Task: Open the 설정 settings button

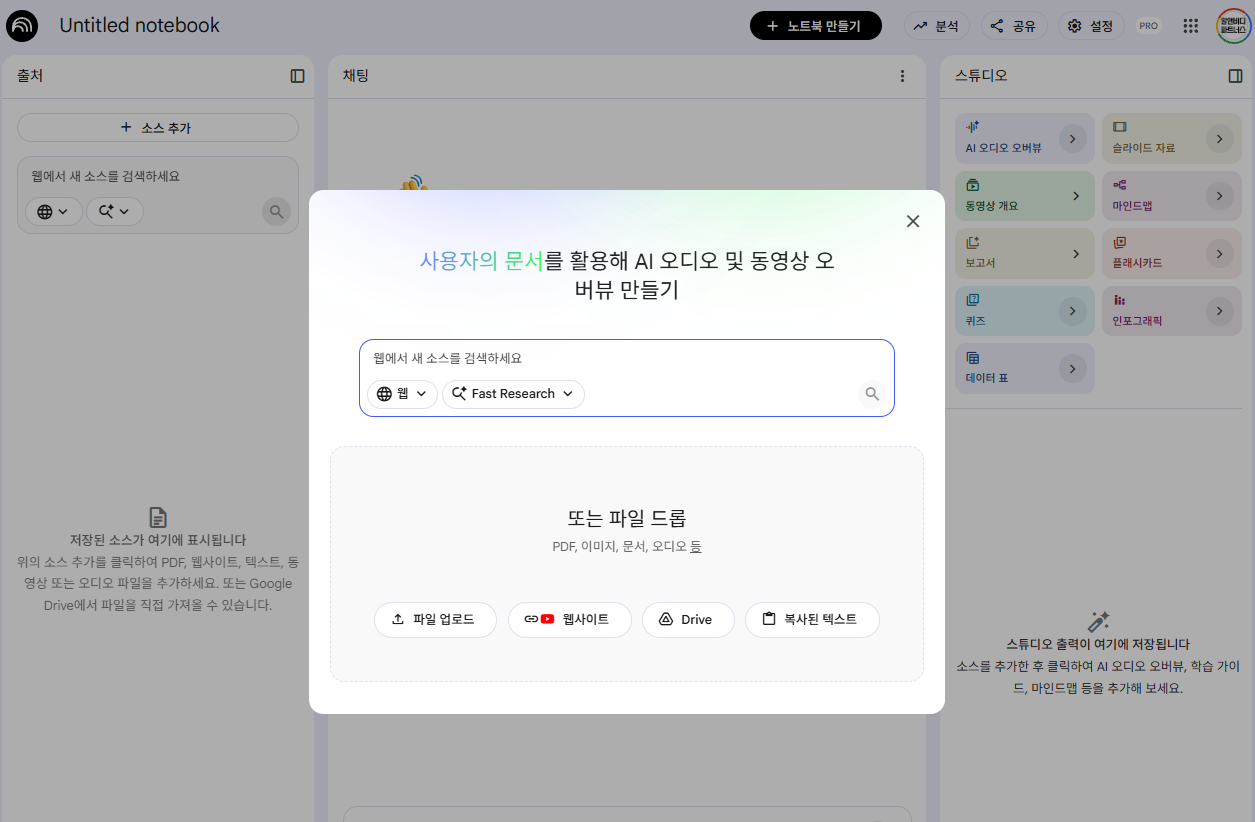Action: [1091, 26]
